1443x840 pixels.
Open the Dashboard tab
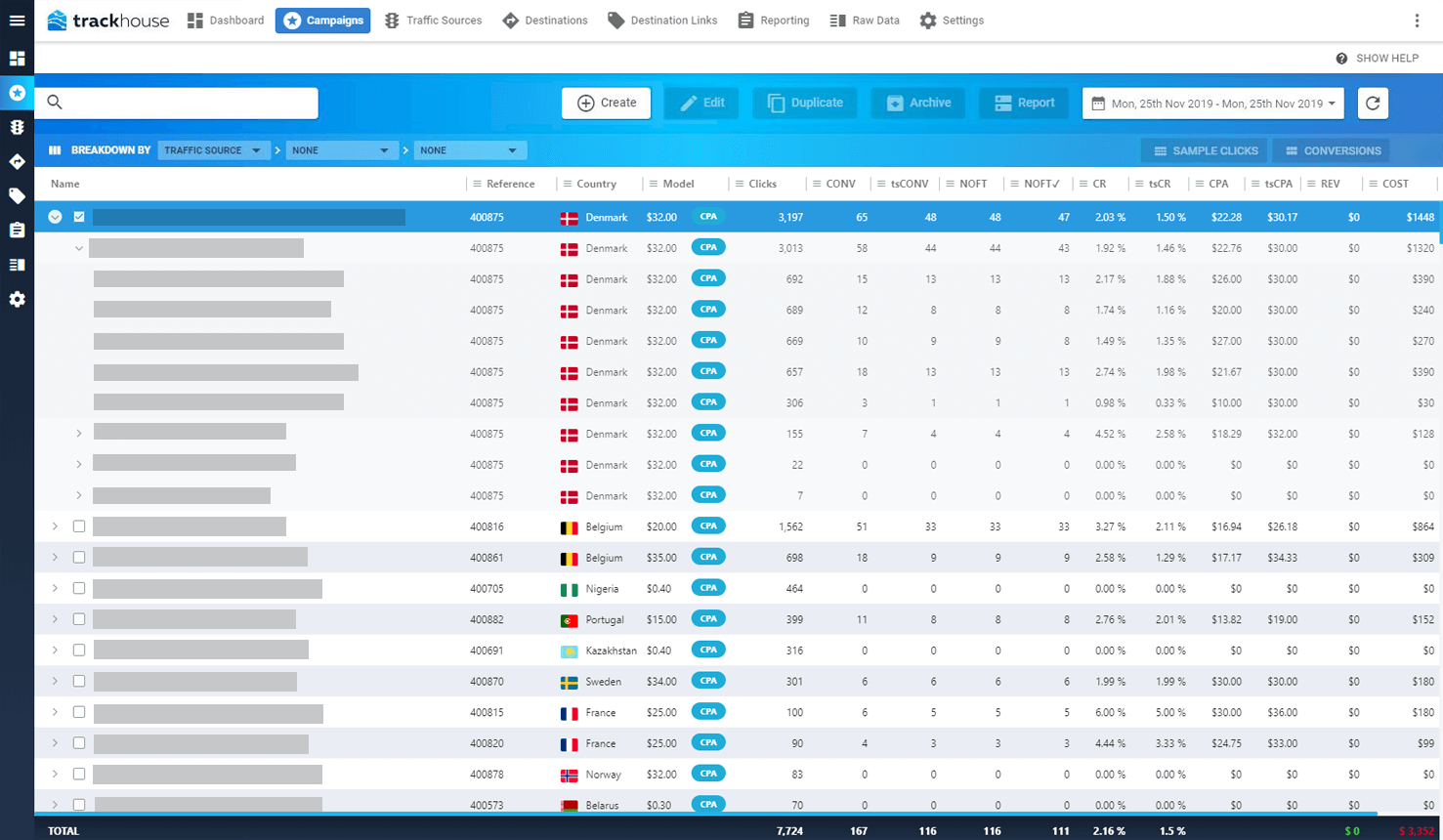coord(226,21)
